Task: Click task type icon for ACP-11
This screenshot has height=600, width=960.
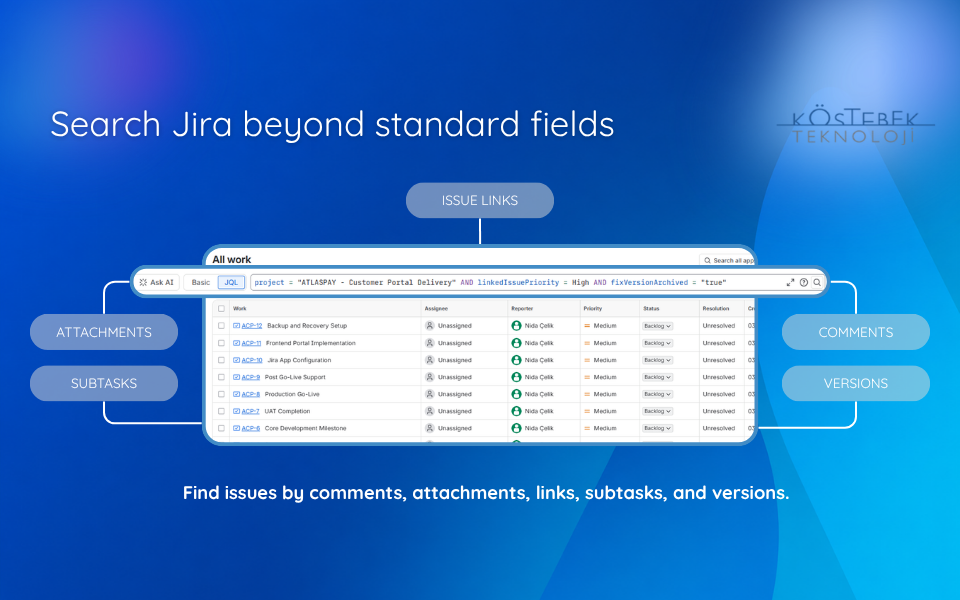Action: click(x=236, y=343)
